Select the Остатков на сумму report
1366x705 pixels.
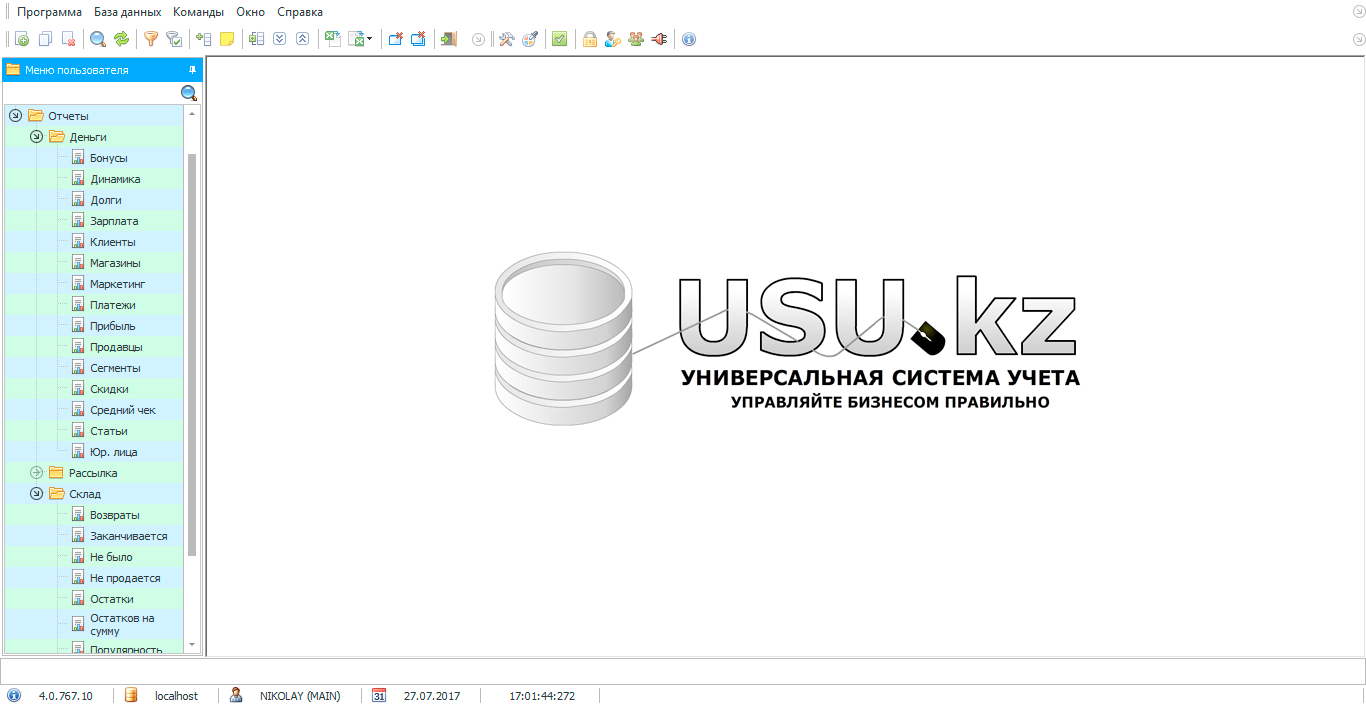coord(122,624)
